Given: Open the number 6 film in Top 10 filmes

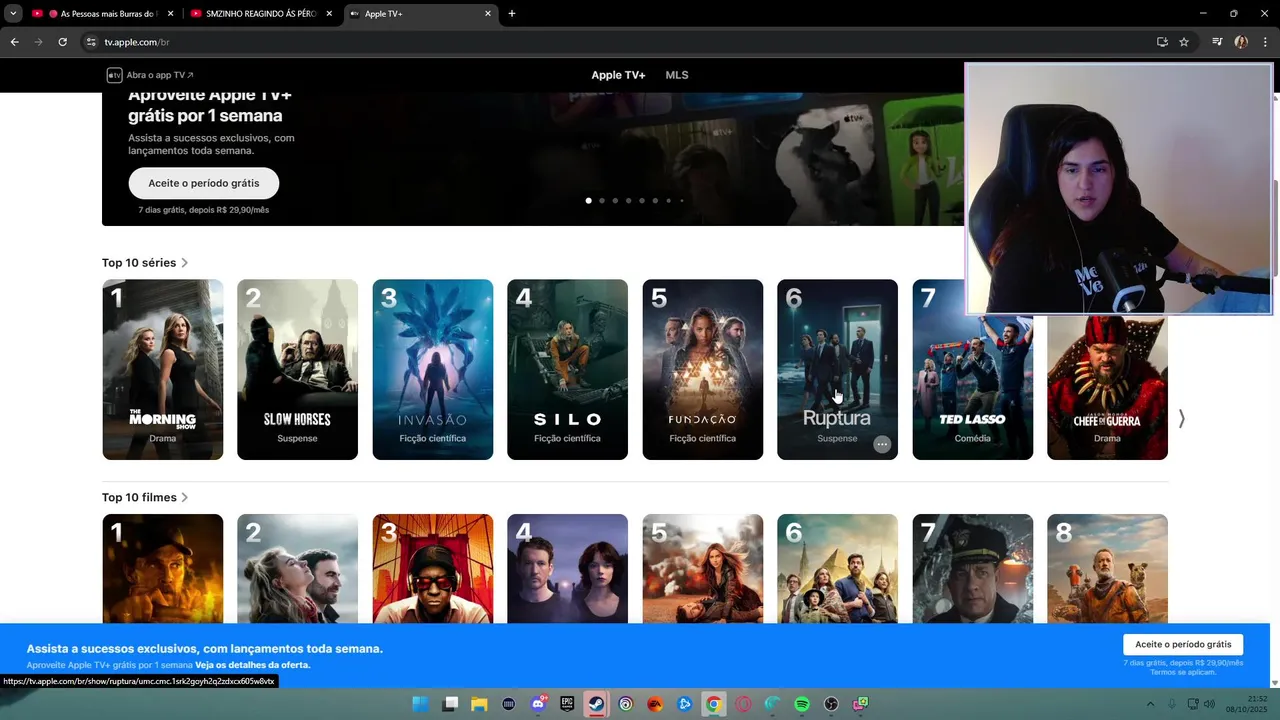Looking at the screenshot, I should [x=837, y=568].
